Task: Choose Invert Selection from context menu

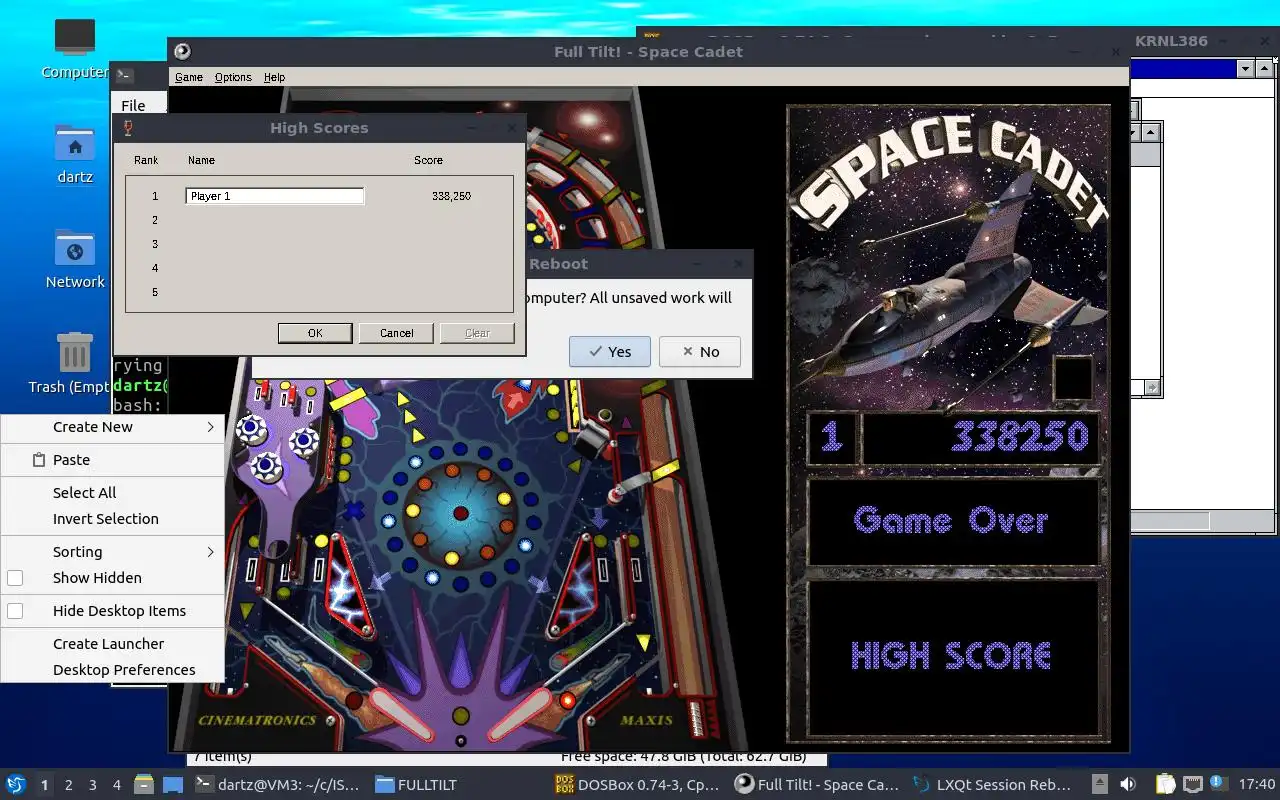Action: tap(105, 519)
